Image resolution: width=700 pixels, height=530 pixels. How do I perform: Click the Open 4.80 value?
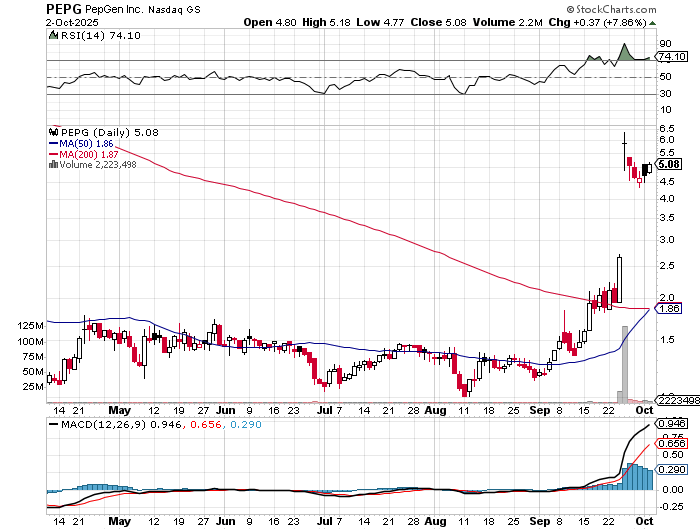click(270, 22)
